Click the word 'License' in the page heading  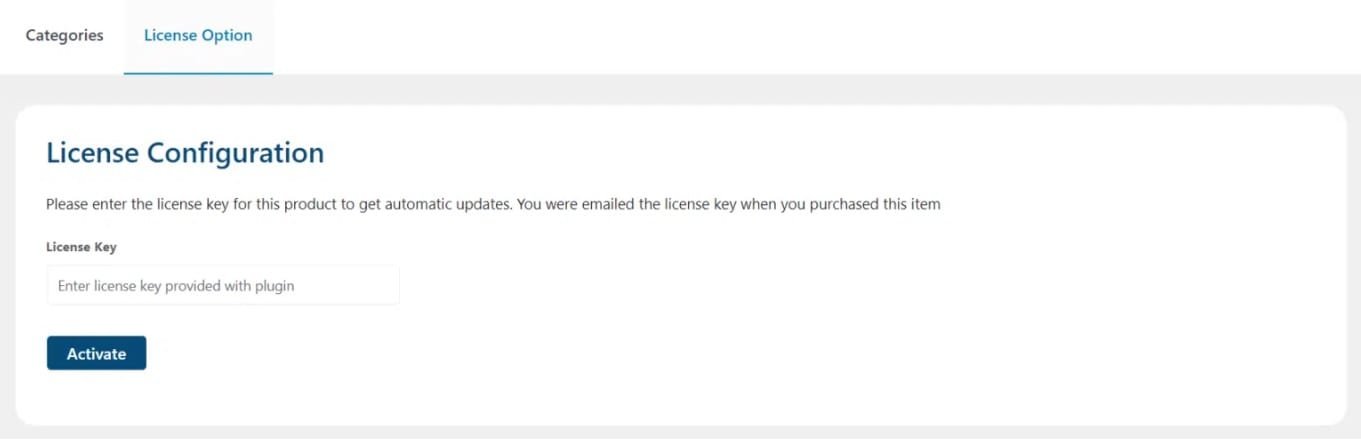coord(92,153)
